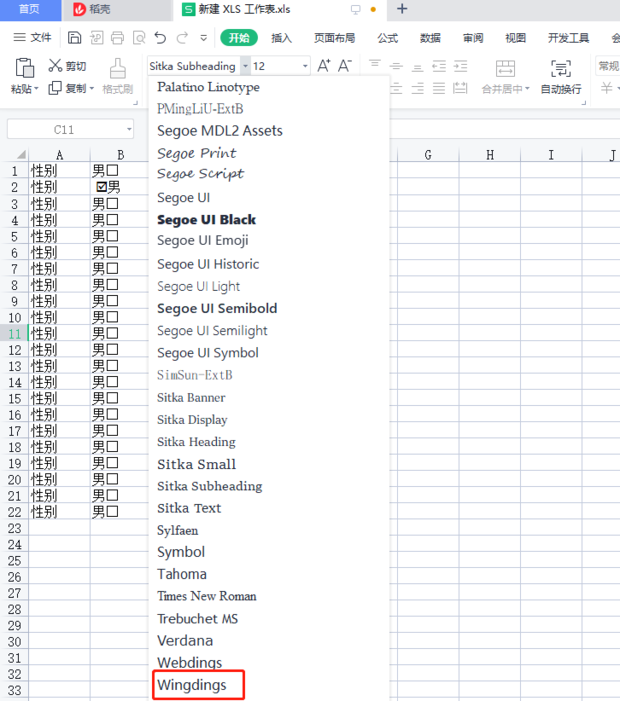
Task: Switch to 审阅 Review tab
Action: [x=473, y=38]
